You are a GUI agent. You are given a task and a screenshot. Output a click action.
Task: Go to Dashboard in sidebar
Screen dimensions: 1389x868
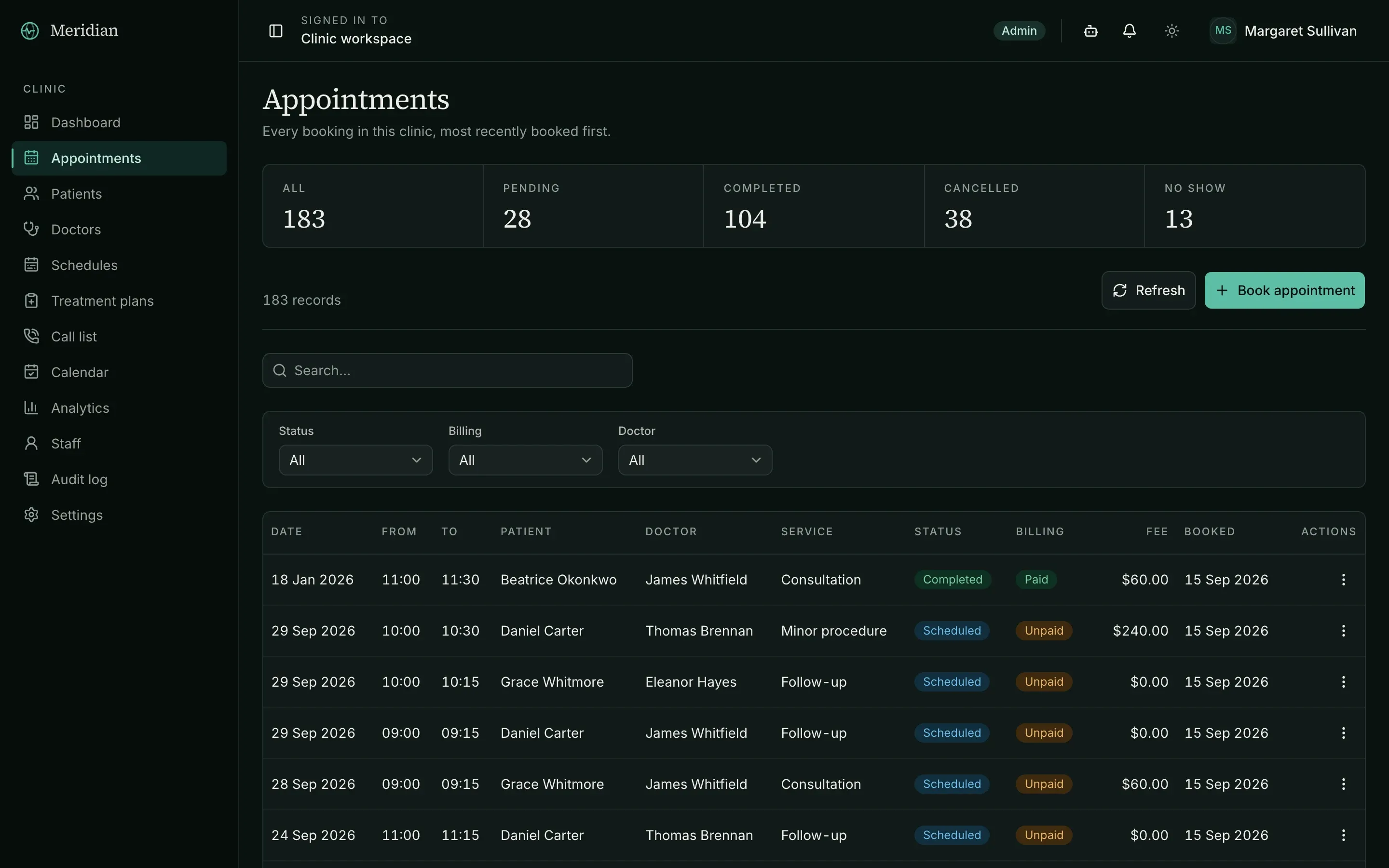[x=119, y=122]
